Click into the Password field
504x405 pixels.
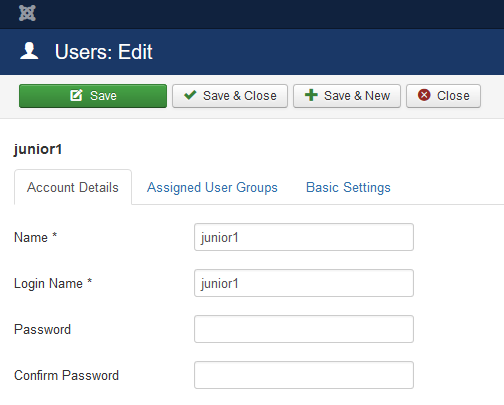pos(304,329)
